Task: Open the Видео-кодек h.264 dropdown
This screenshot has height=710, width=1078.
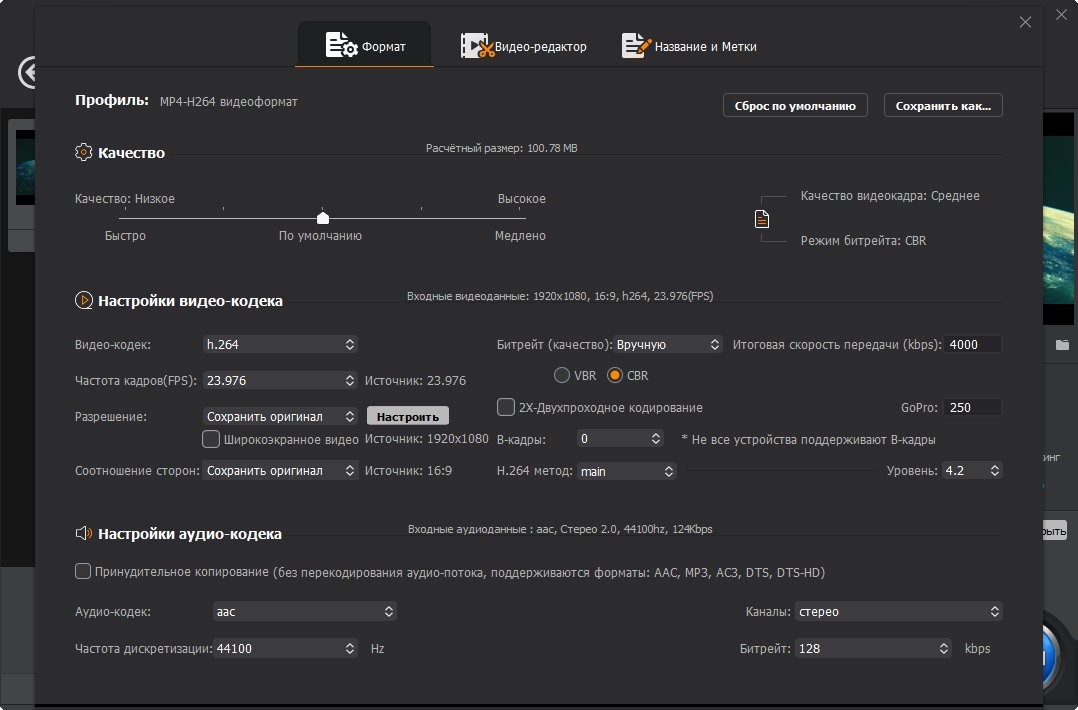Action: point(280,344)
